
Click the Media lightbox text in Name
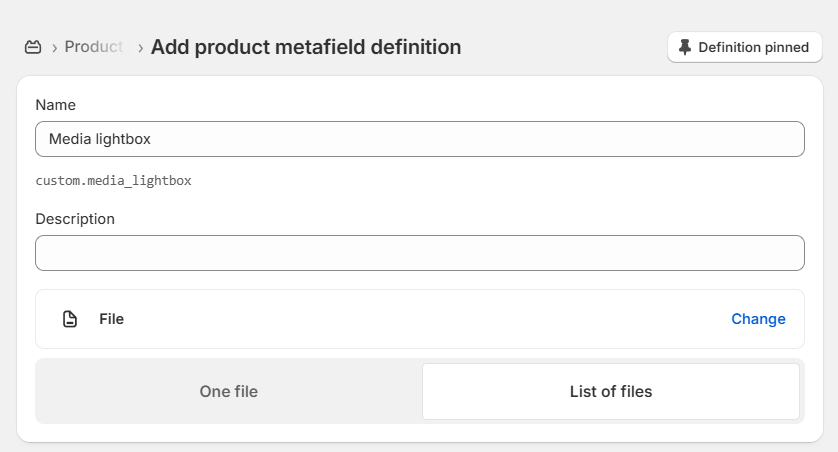click(100, 139)
